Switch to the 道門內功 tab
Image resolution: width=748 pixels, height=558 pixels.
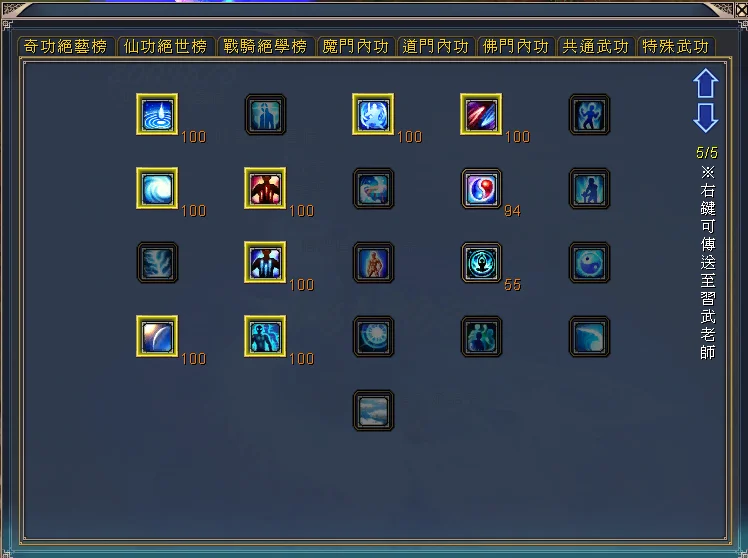(436, 46)
